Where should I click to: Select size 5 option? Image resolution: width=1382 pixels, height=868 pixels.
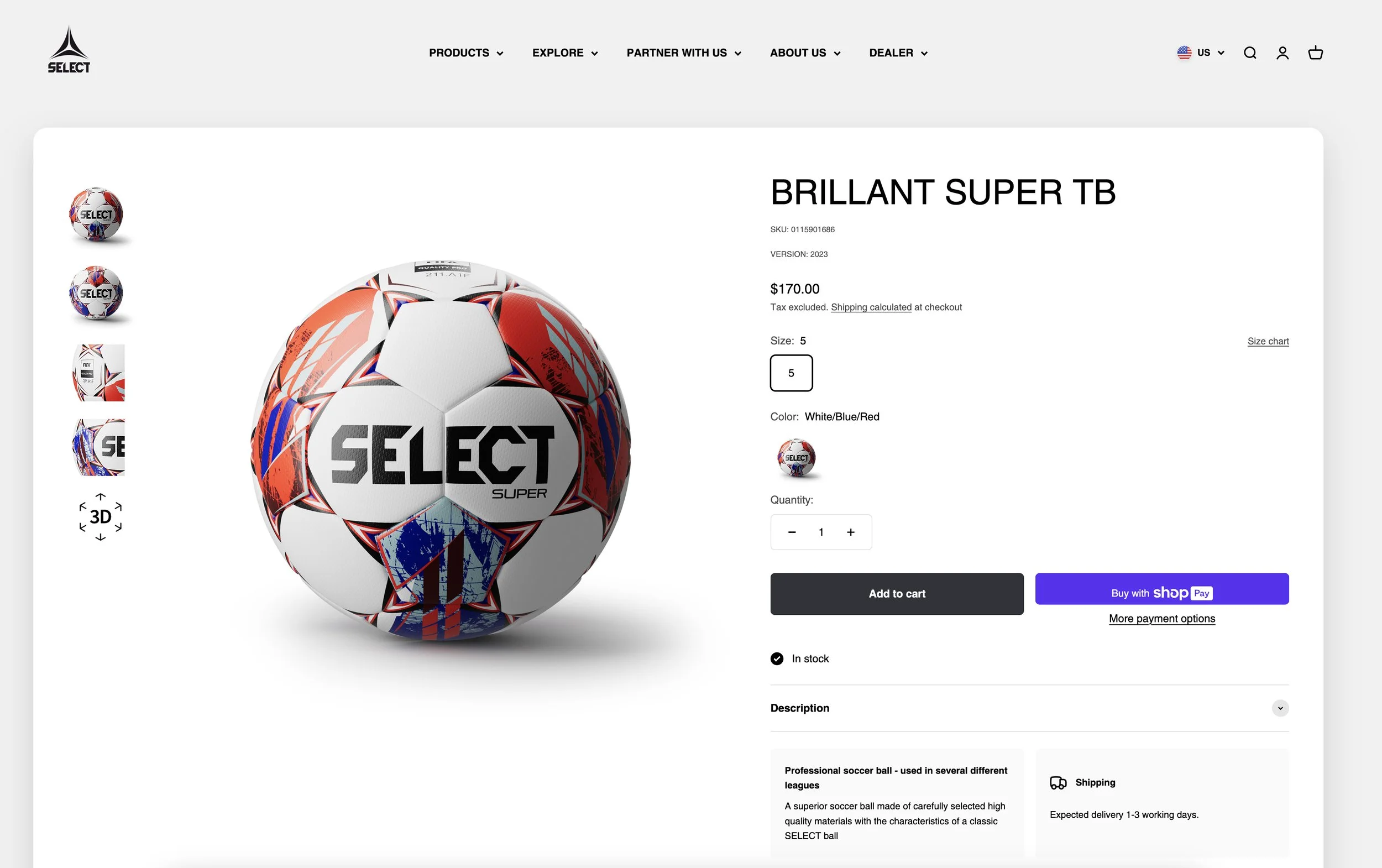coord(792,373)
